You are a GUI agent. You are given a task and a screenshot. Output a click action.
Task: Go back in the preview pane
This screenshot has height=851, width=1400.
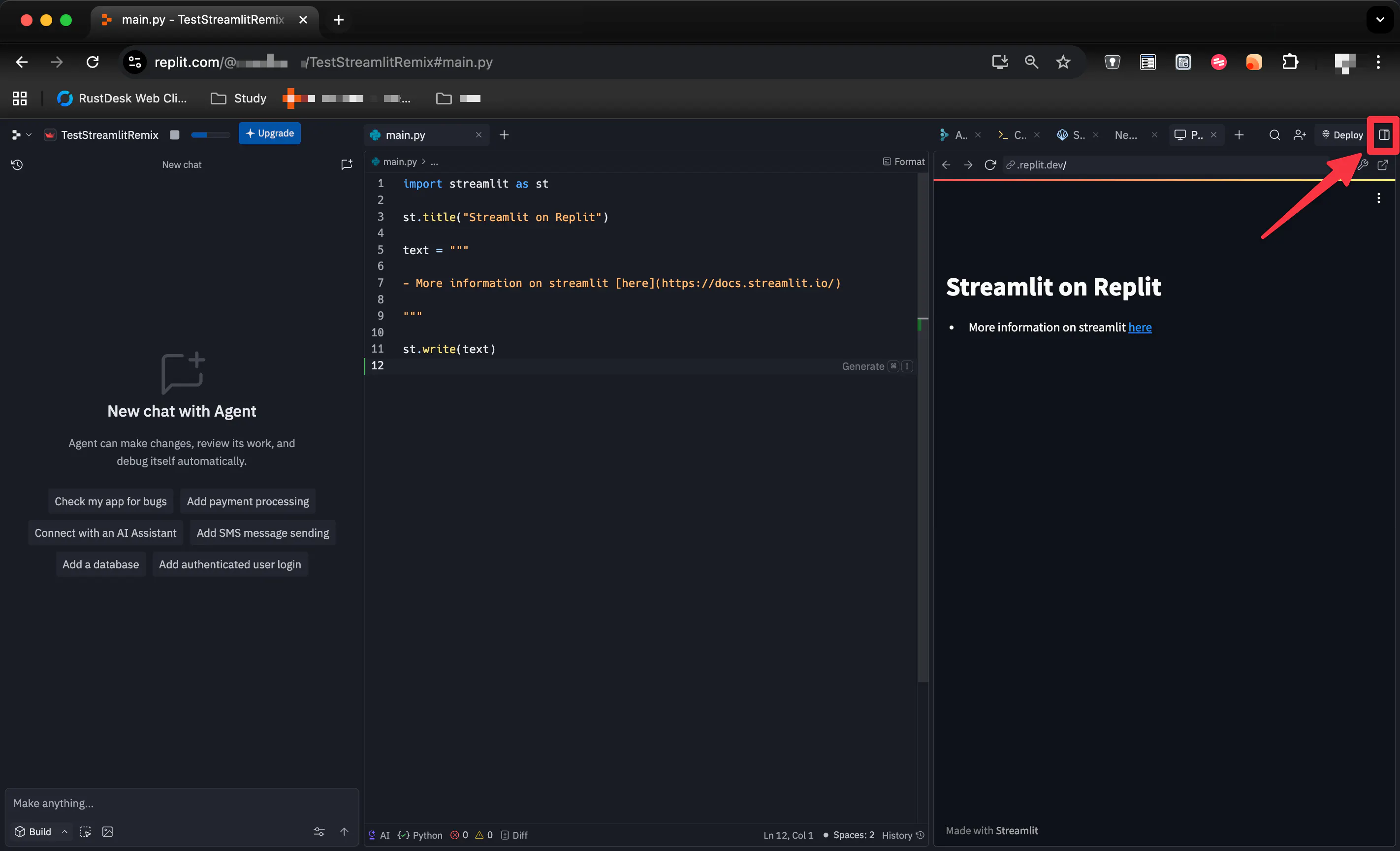pyautogui.click(x=946, y=165)
